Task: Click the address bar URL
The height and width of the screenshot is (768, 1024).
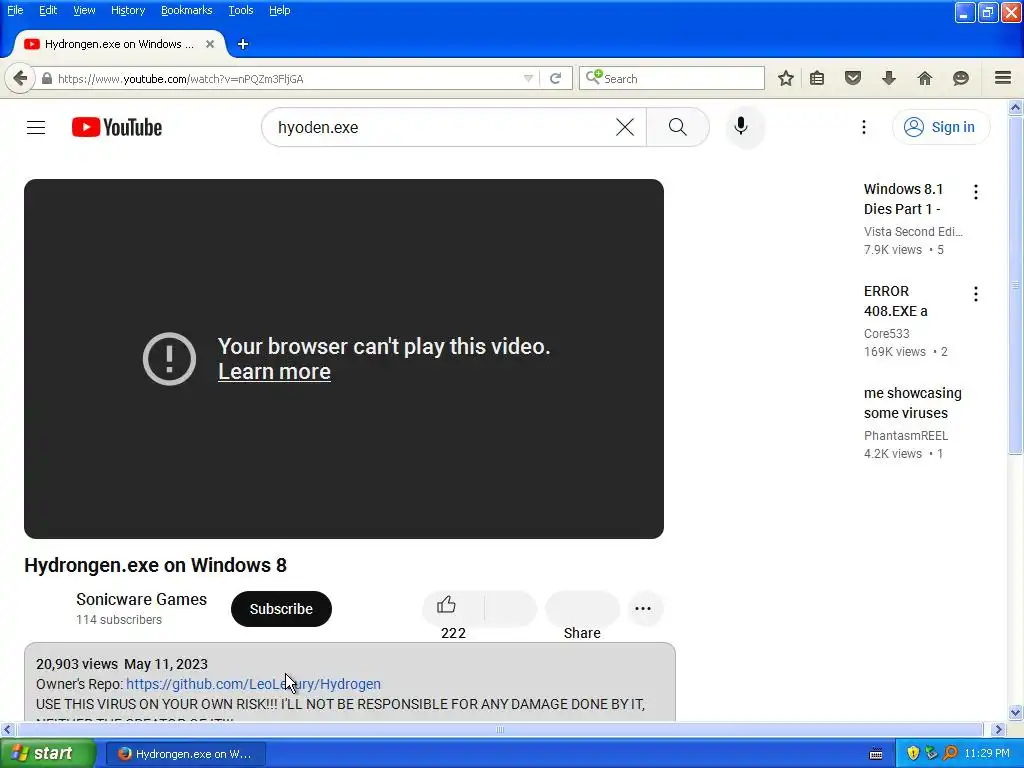Action: click(x=181, y=79)
